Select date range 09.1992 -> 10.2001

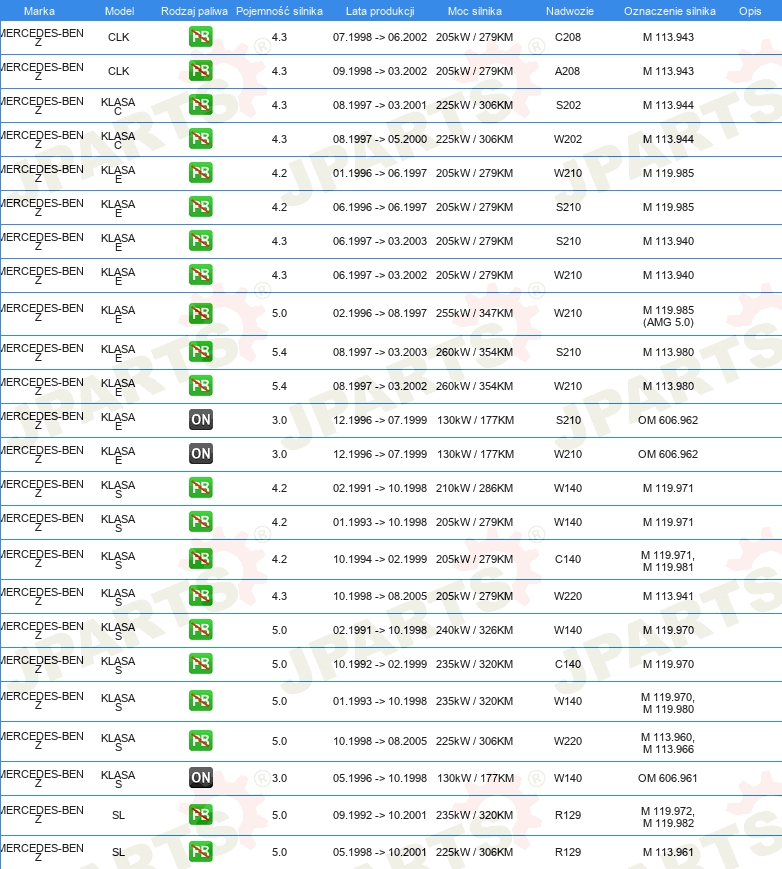(380, 815)
